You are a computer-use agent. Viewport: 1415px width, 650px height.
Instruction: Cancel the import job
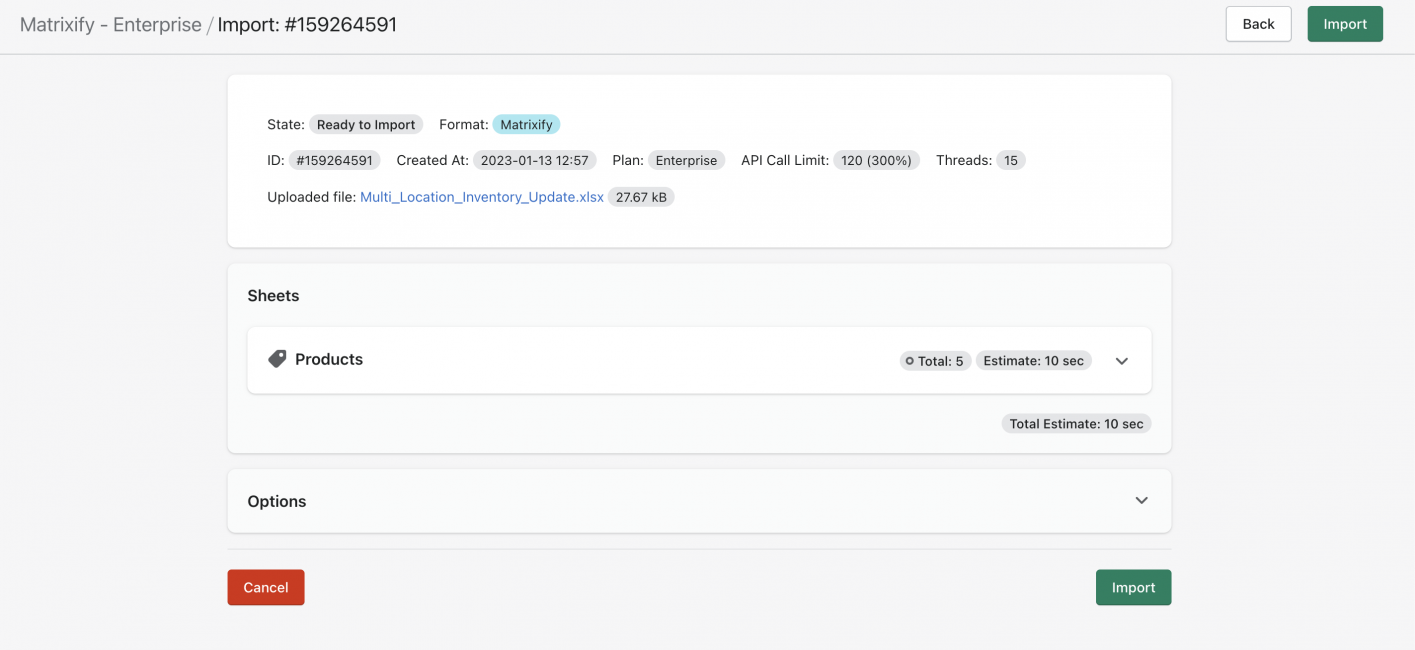(x=265, y=587)
